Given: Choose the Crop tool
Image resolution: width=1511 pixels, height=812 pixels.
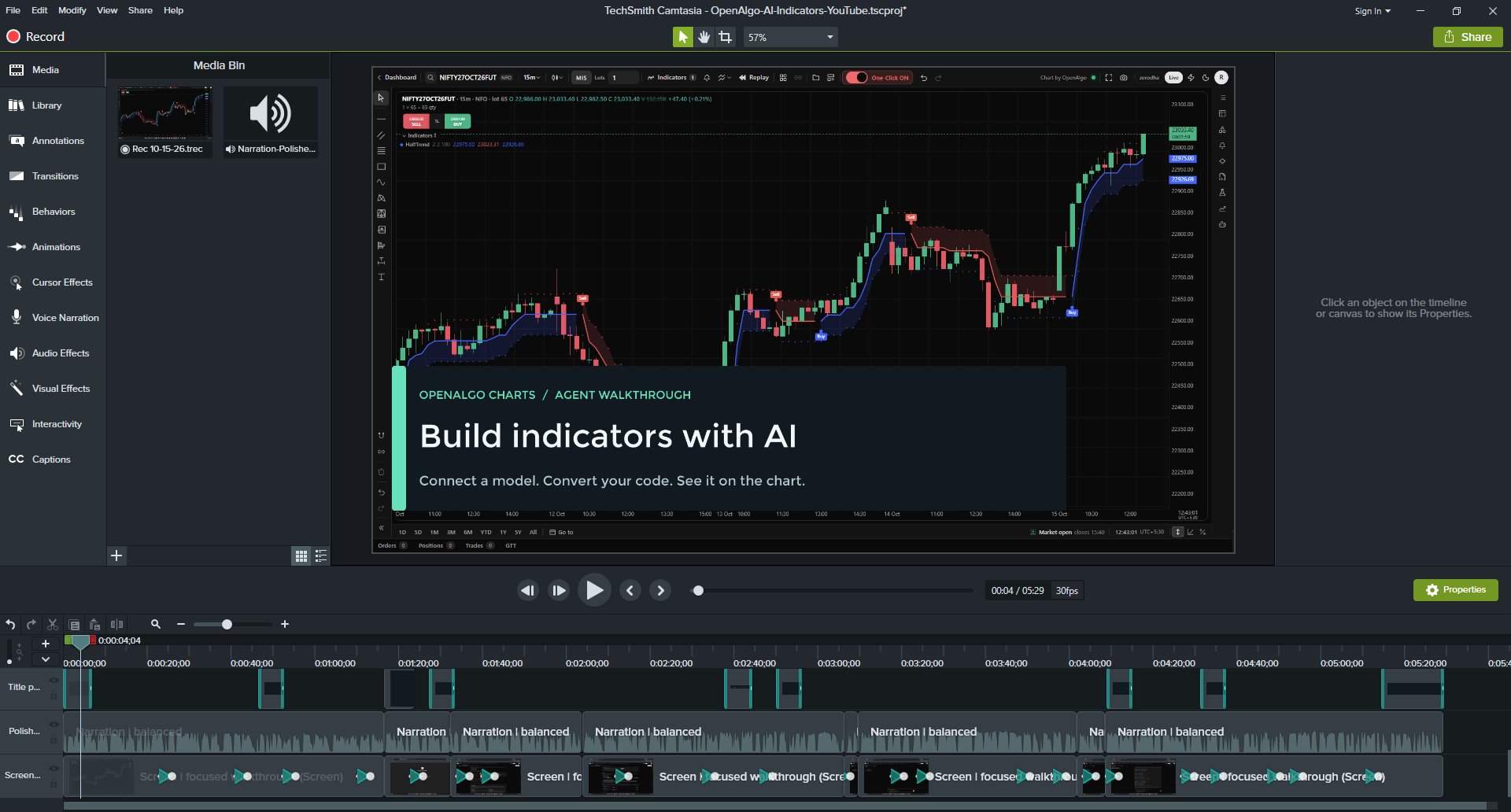Looking at the screenshot, I should point(725,37).
